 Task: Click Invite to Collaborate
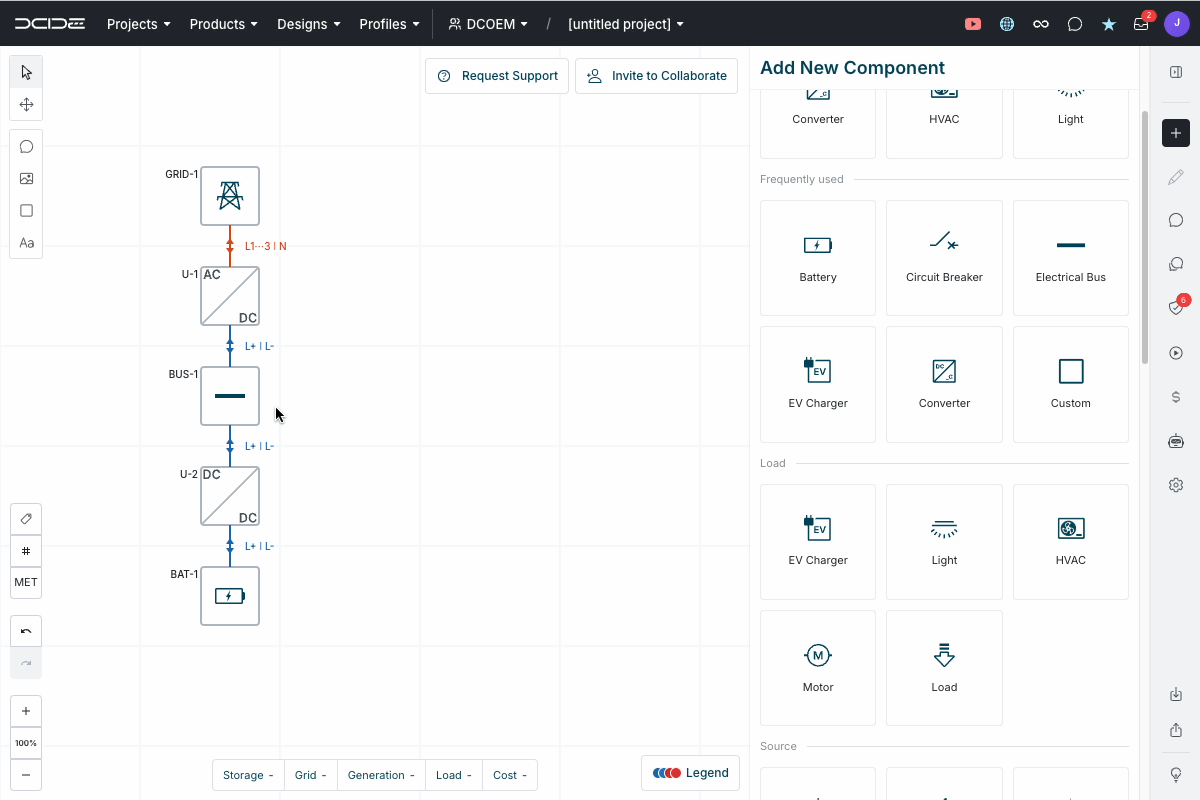tap(656, 75)
